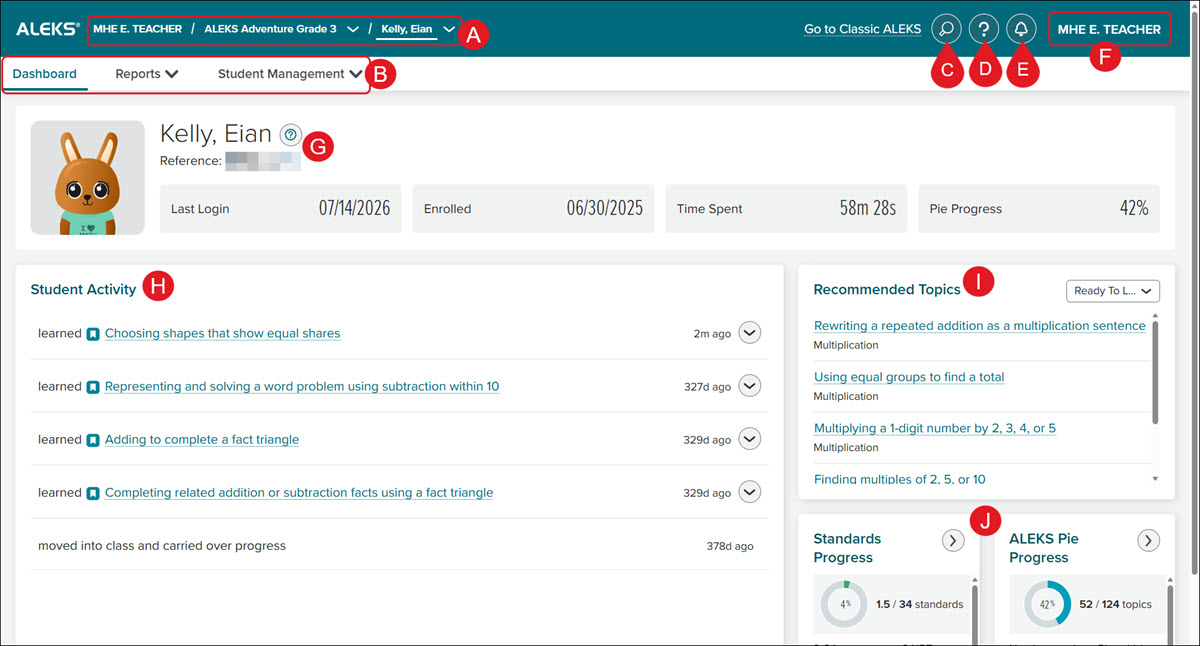Image resolution: width=1200 pixels, height=646 pixels.
Task: Click the 1.5 / 34 standards text
Action: click(x=919, y=604)
